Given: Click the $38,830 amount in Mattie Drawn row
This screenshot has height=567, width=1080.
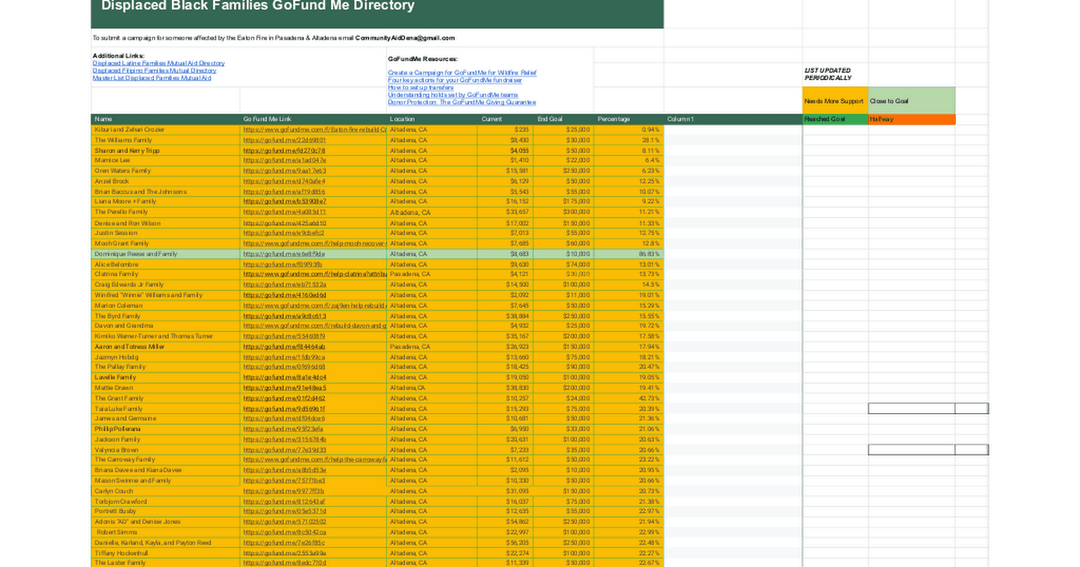Looking at the screenshot, I should point(505,388).
